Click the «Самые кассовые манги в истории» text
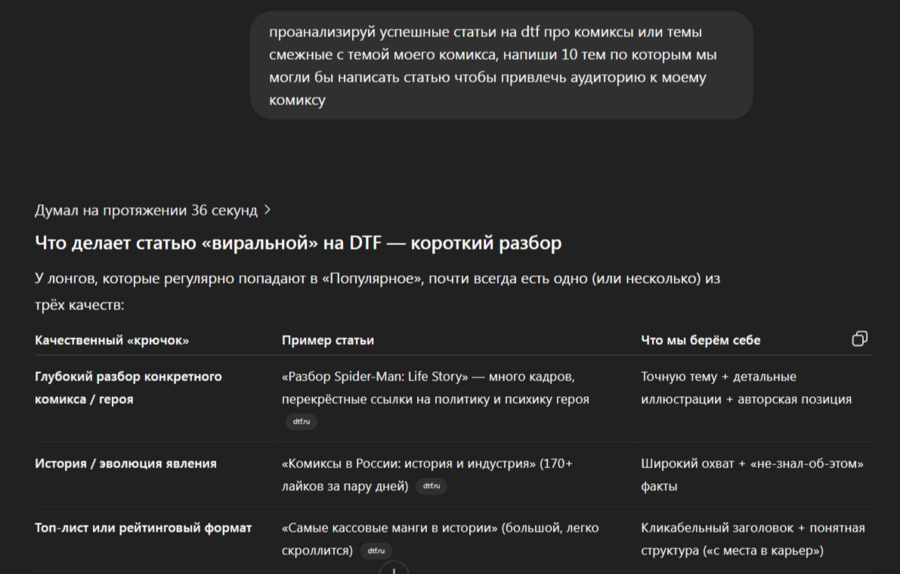Viewport: 900px width, 574px height. [x=390, y=528]
